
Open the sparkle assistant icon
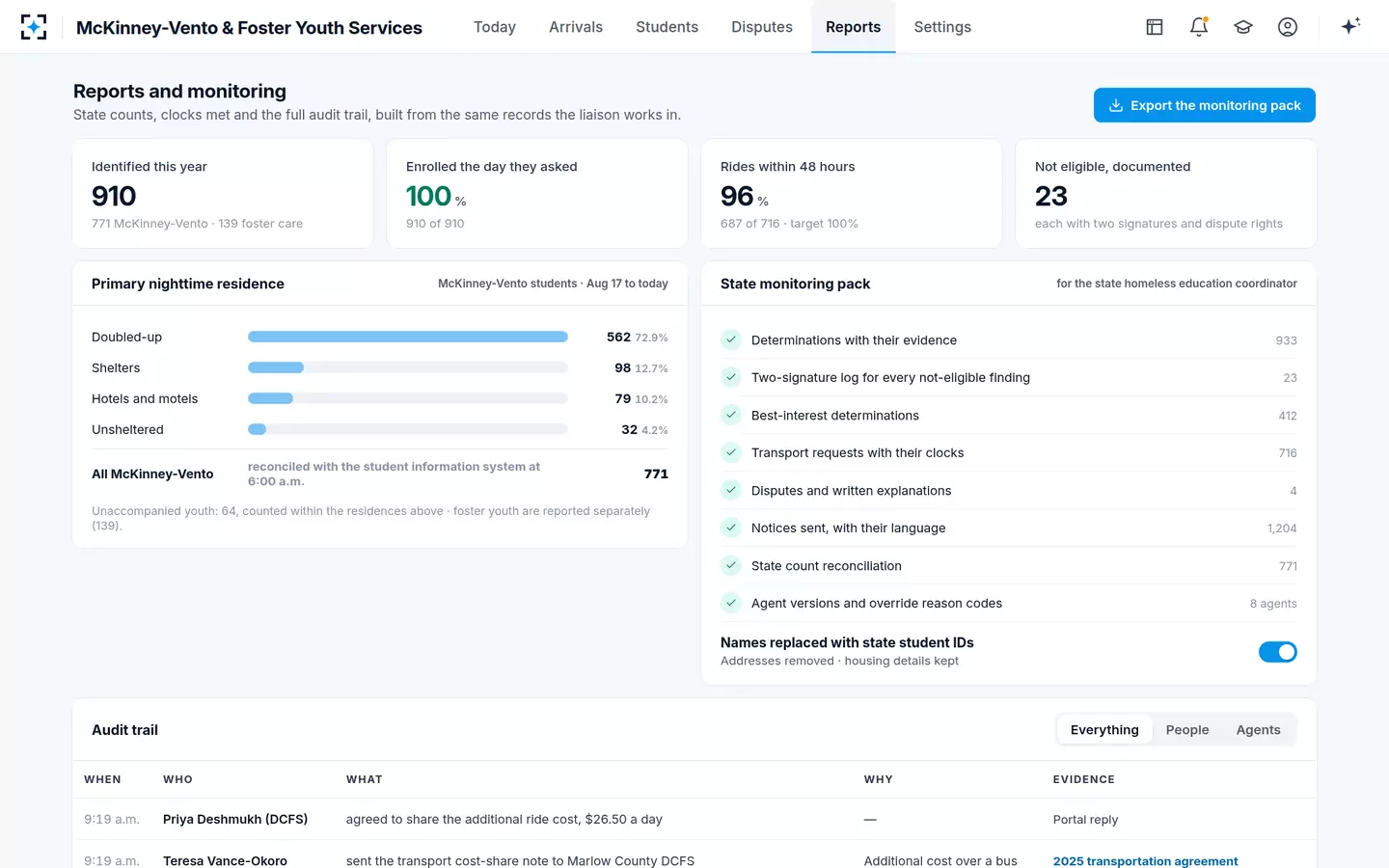1350,27
